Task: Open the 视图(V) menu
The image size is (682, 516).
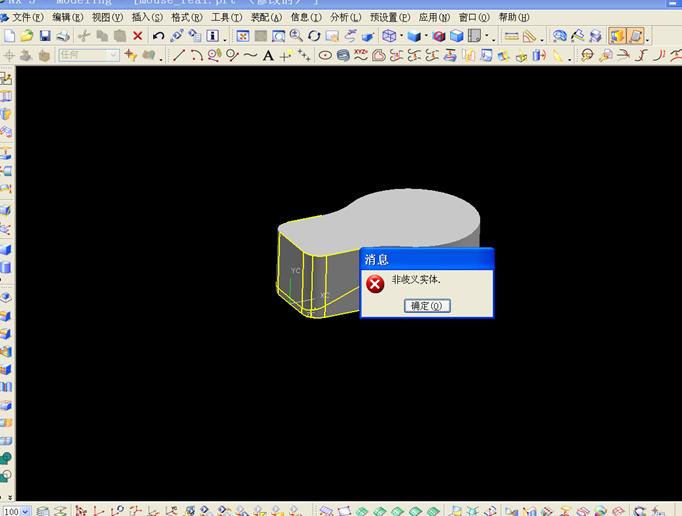Action: pos(107,17)
